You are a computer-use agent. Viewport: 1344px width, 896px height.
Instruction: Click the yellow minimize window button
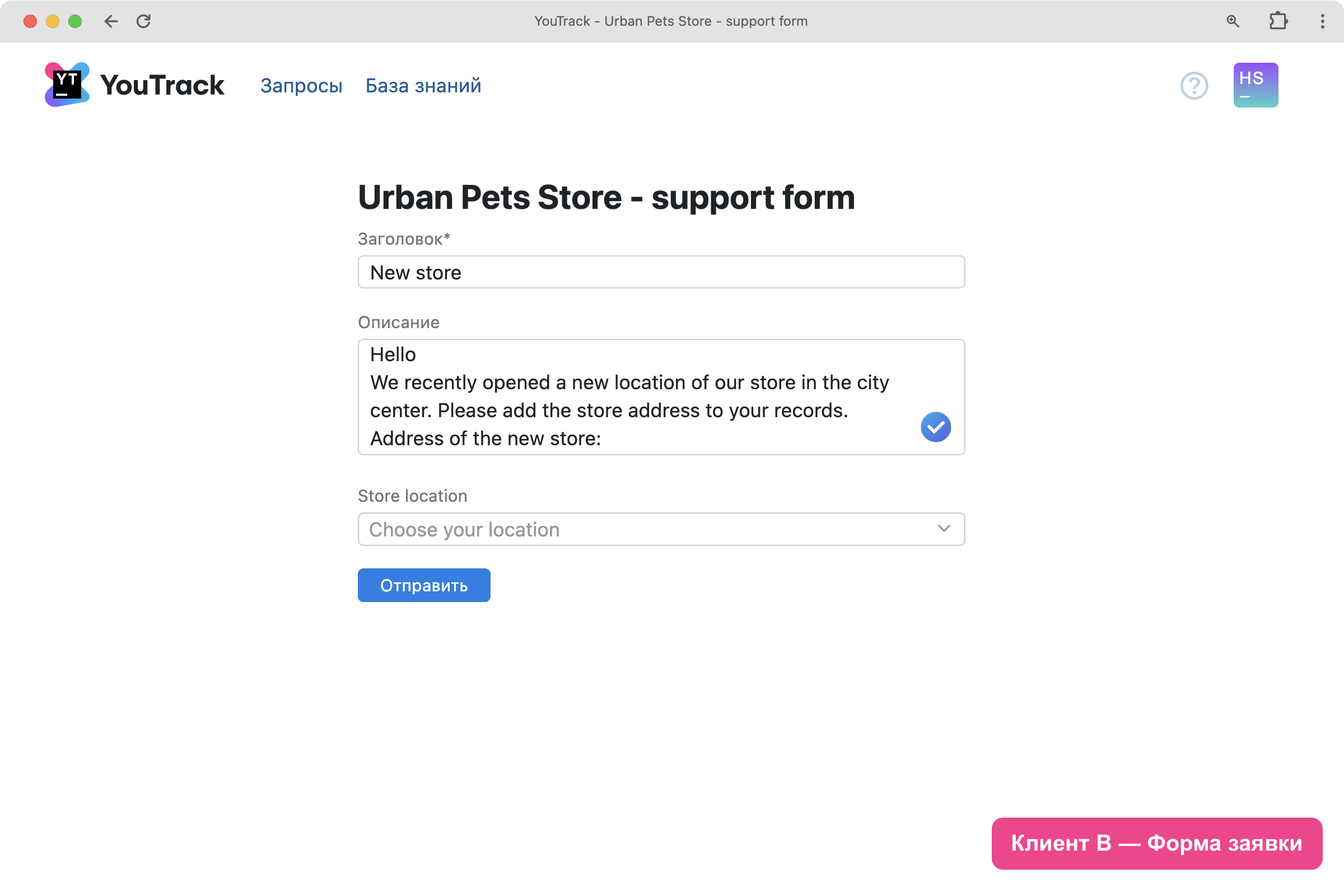(53, 21)
